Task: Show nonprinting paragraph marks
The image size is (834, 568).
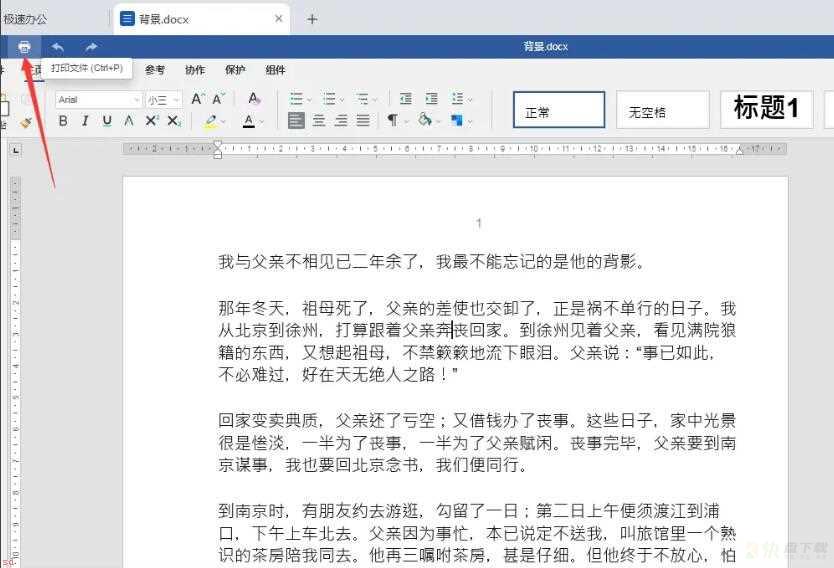Action: click(393, 121)
